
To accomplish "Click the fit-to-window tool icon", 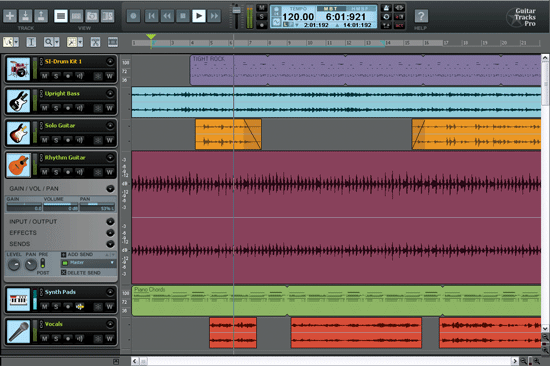I will [113, 42].
